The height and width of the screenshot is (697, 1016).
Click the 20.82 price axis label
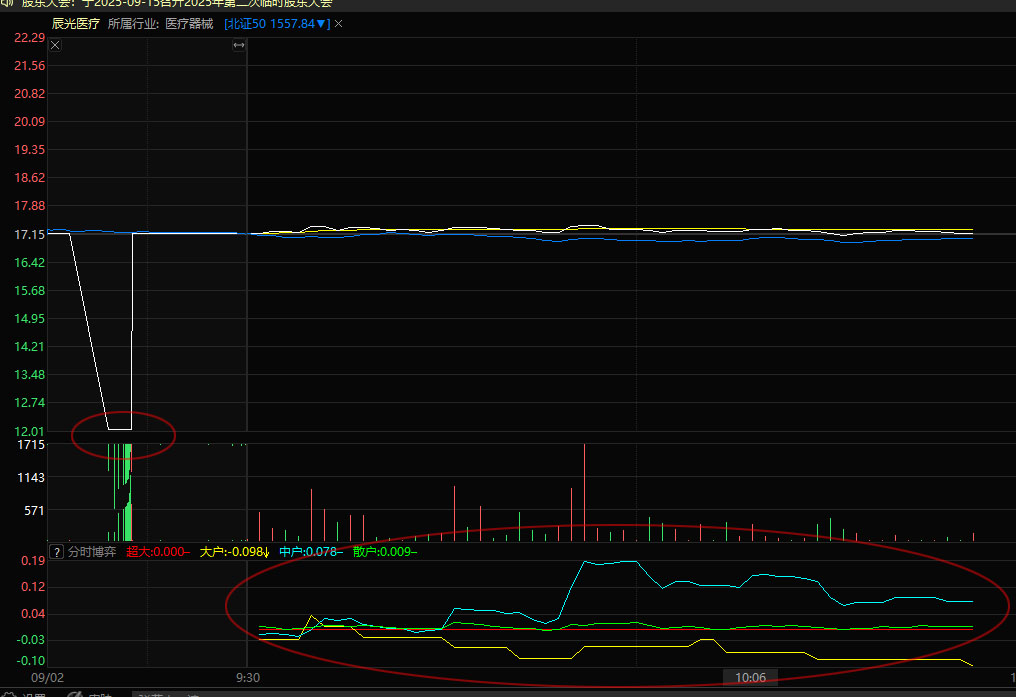30,94
